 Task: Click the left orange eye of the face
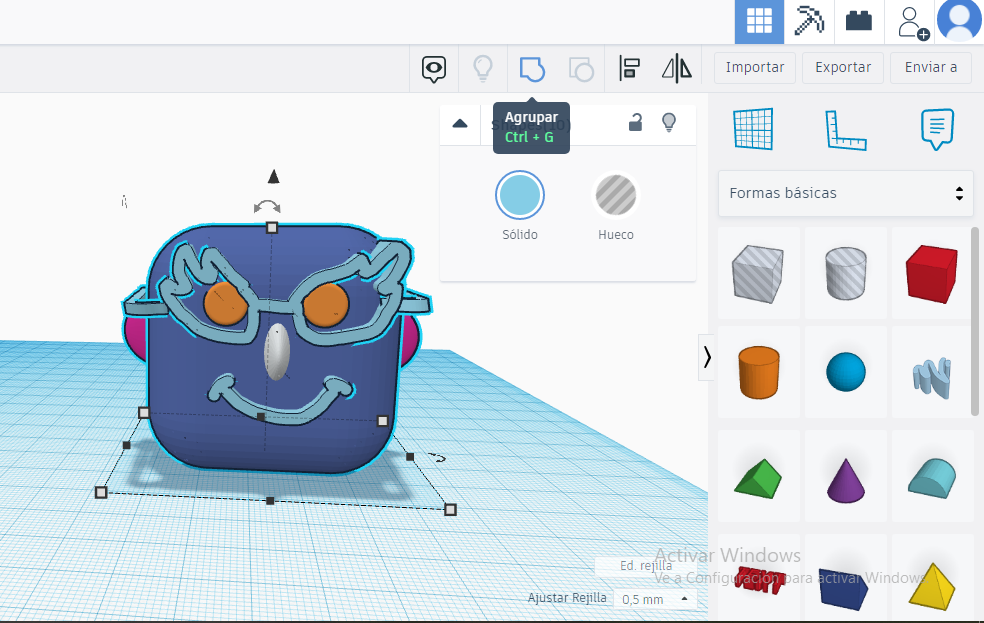225,304
